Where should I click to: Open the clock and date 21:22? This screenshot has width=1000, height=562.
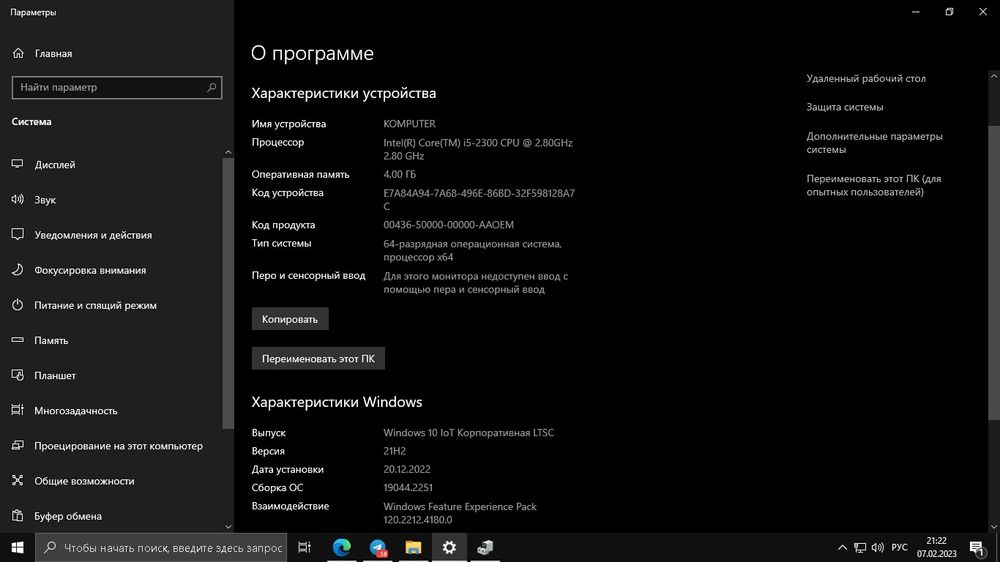click(x=936, y=547)
